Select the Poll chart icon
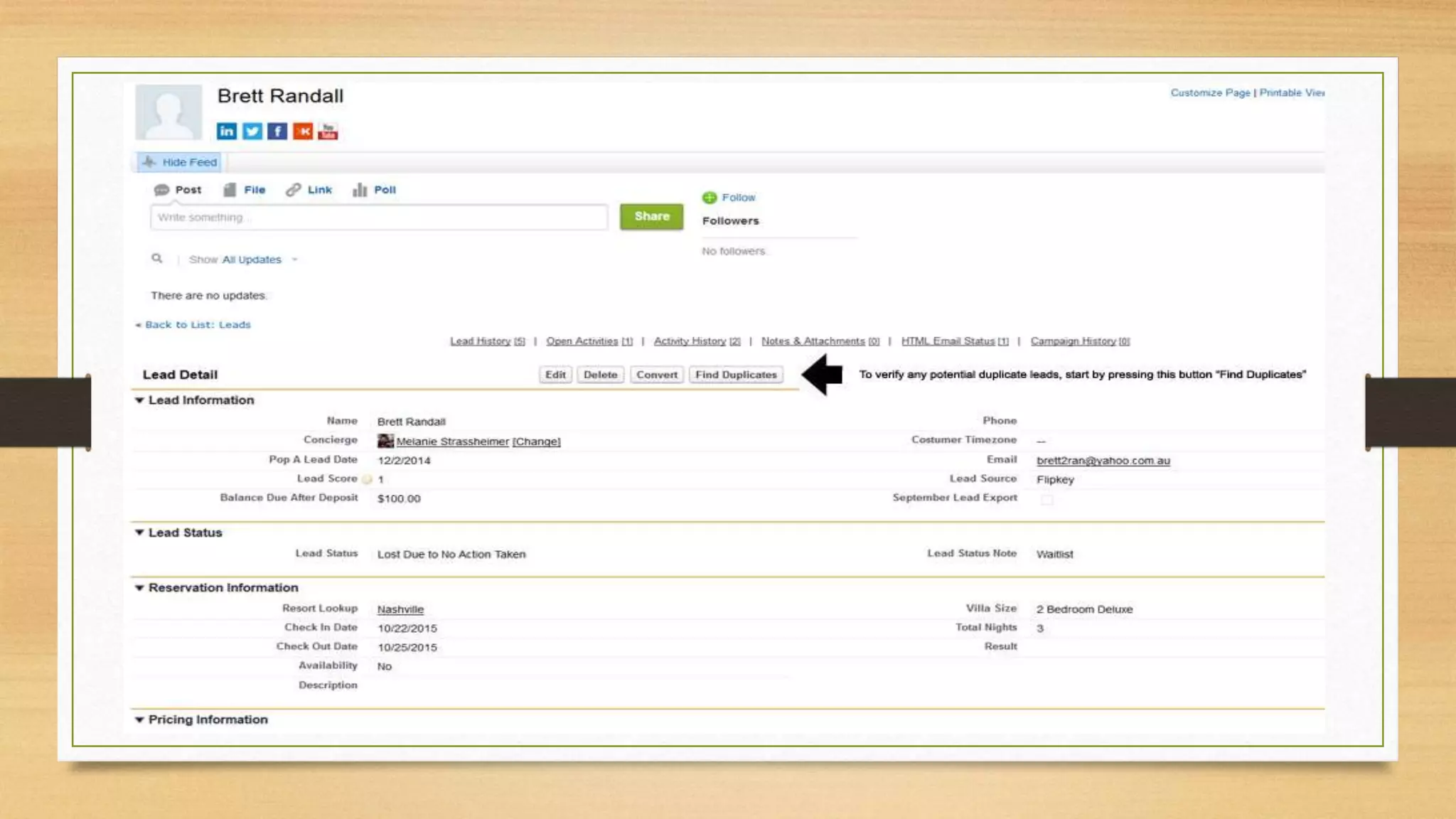1456x819 pixels. pos(360,190)
